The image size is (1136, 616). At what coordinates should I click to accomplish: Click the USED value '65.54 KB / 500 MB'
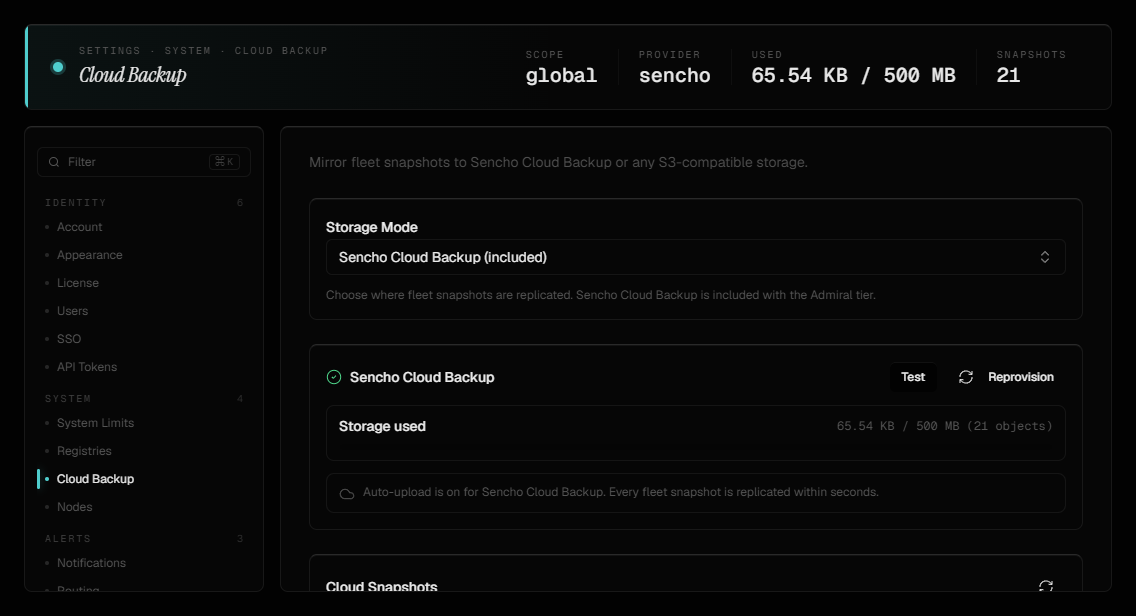point(853,75)
